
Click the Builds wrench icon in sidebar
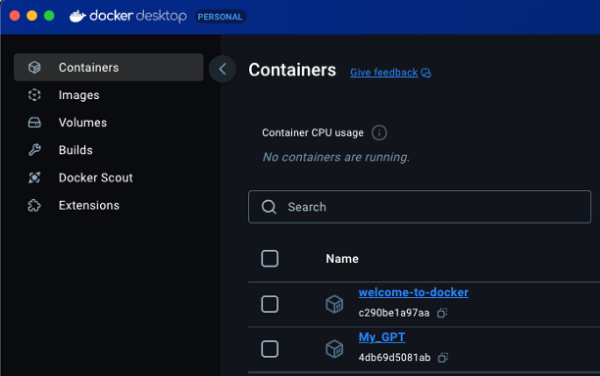(34, 150)
